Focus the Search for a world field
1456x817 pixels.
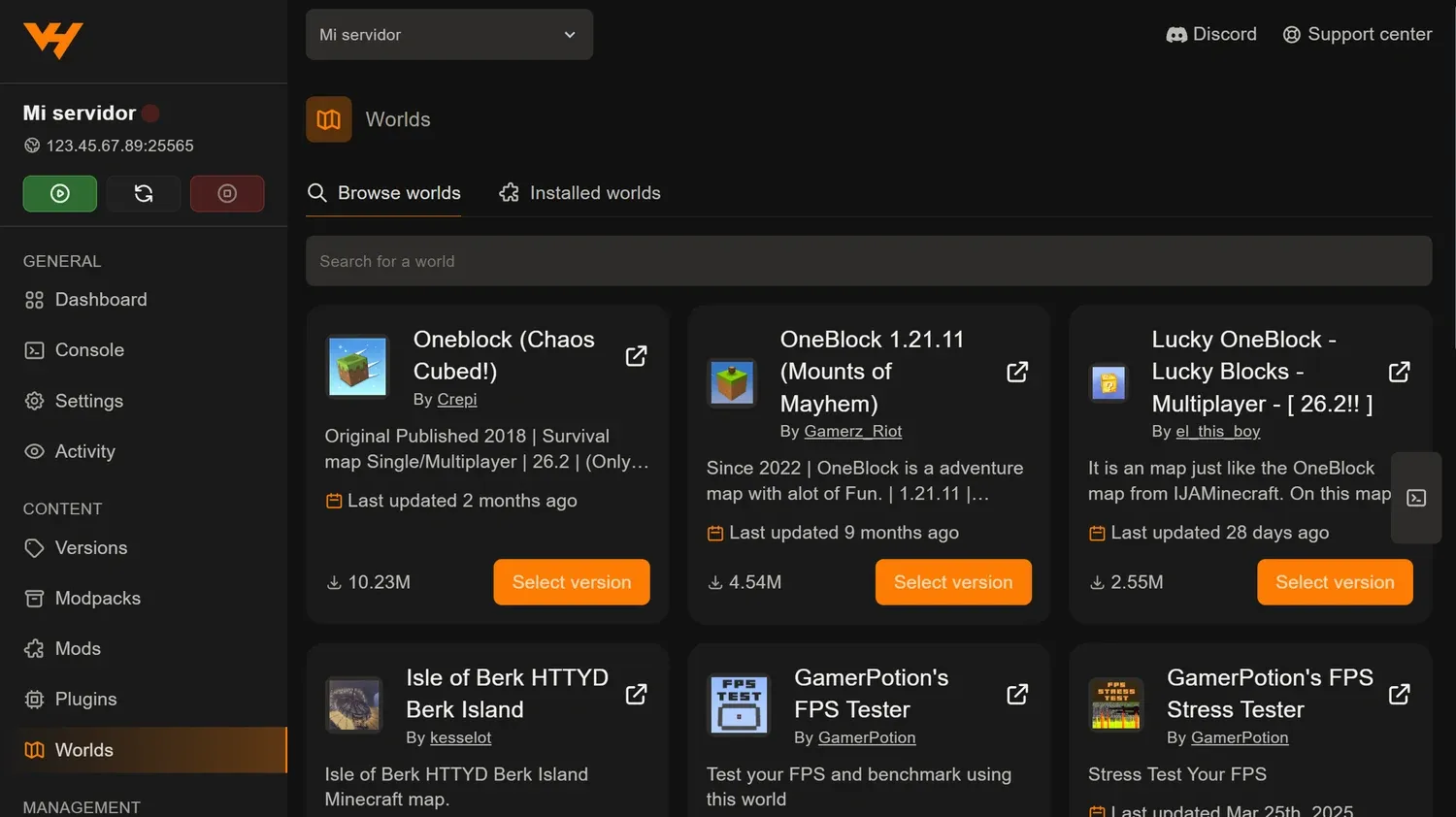pyautogui.click(x=869, y=261)
